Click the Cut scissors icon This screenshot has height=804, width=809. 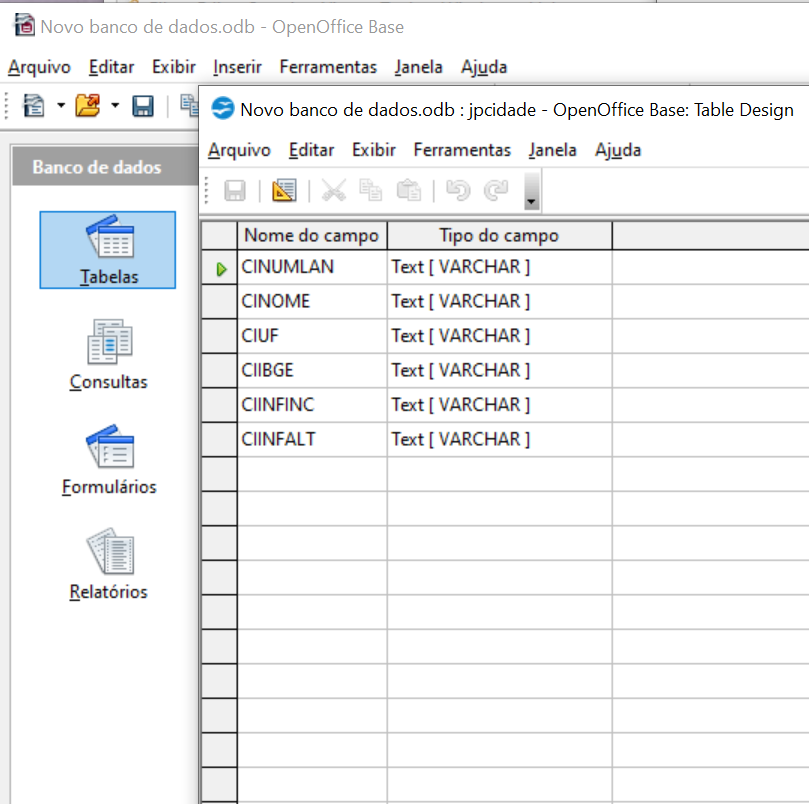click(x=334, y=190)
